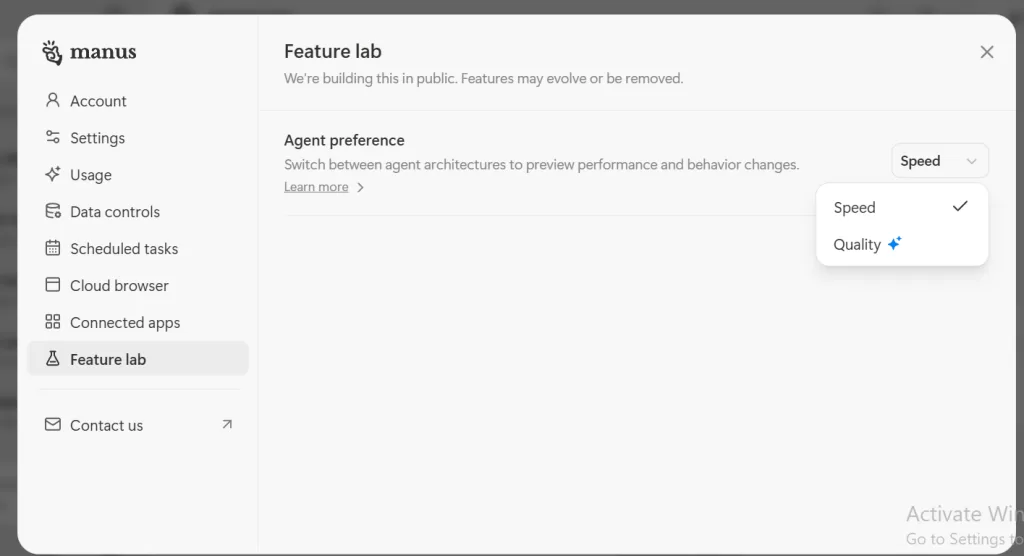This screenshot has height=556, width=1024.
Task: Click the chevron next to Learn more
Action: pyautogui.click(x=361, y=187)
